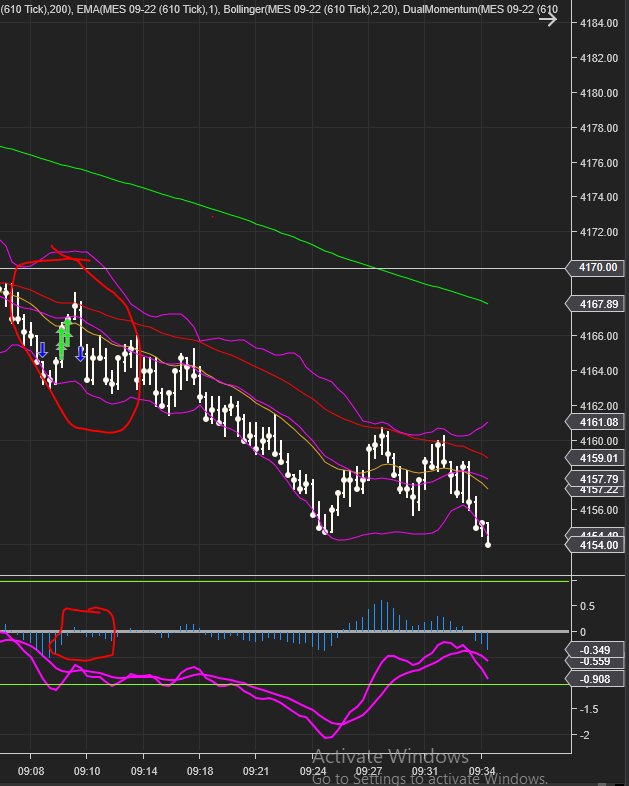The image size is (629, 786).
Task: Click the 4159.01 price marker label
Action: coord(594,458)
